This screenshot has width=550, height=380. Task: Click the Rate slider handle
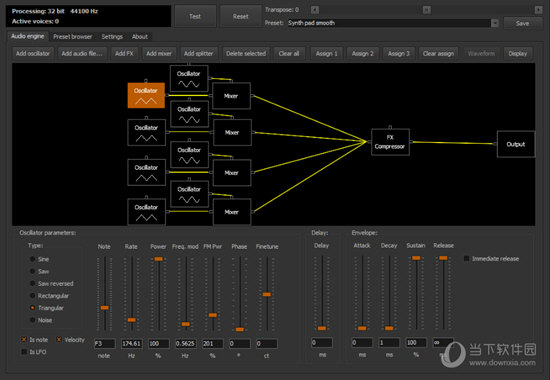pyautogui.click(x=132, y=320)
